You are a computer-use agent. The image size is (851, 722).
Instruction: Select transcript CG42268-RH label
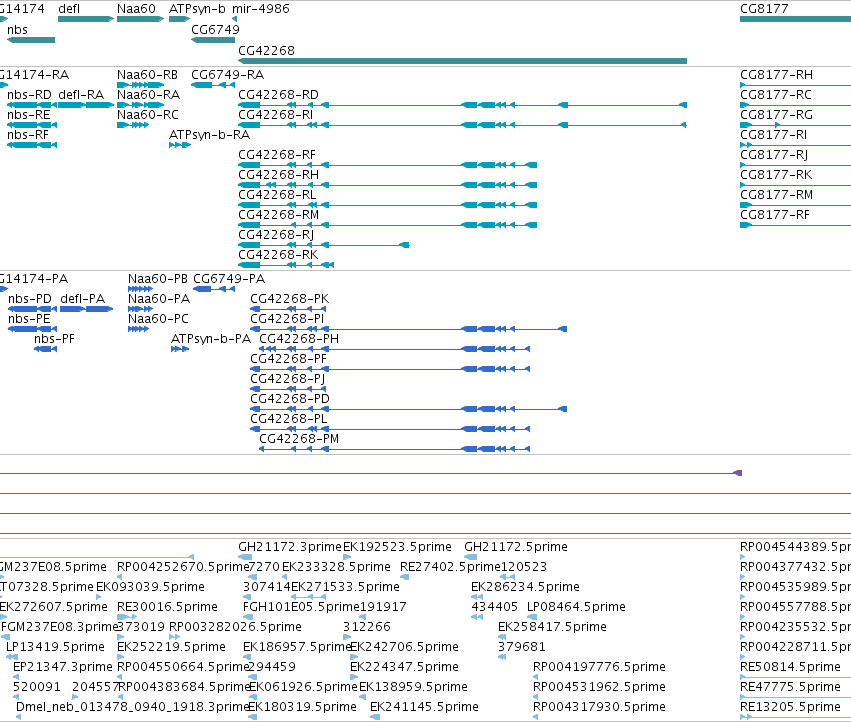click(x=278, y=175)
